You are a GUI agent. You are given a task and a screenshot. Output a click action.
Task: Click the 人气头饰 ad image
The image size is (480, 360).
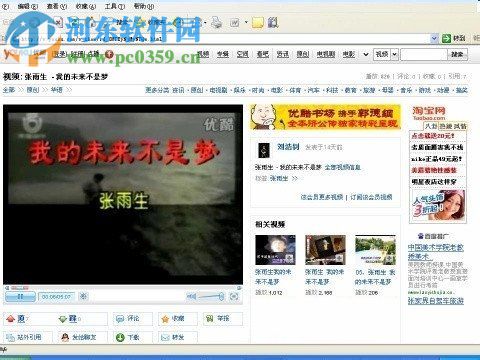coord(438,205)
